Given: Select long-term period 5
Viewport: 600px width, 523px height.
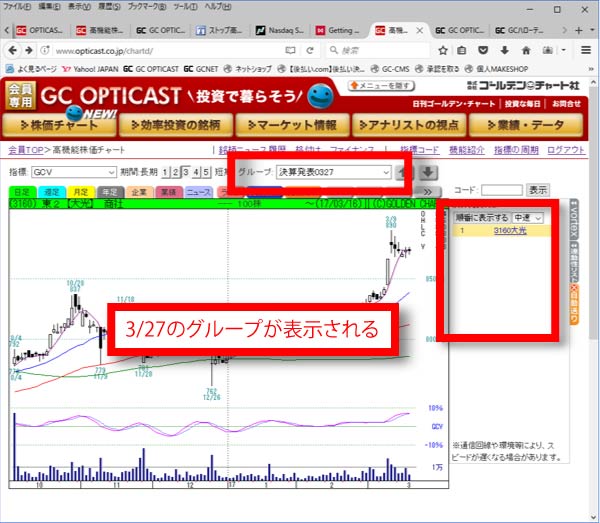Looking at the screenshot, I should pyautogui.click(x=206, y=172).
